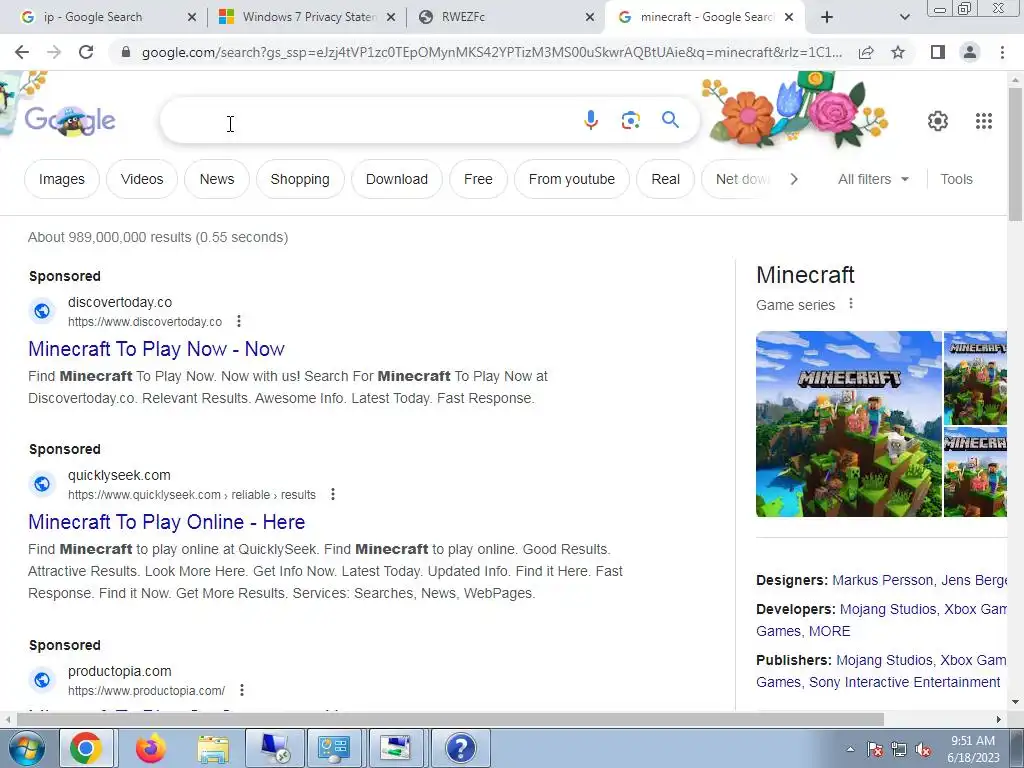Focus the Google search text box
Image resolution: width=1024 pixels, height=768 pixels.
(372, 120)
